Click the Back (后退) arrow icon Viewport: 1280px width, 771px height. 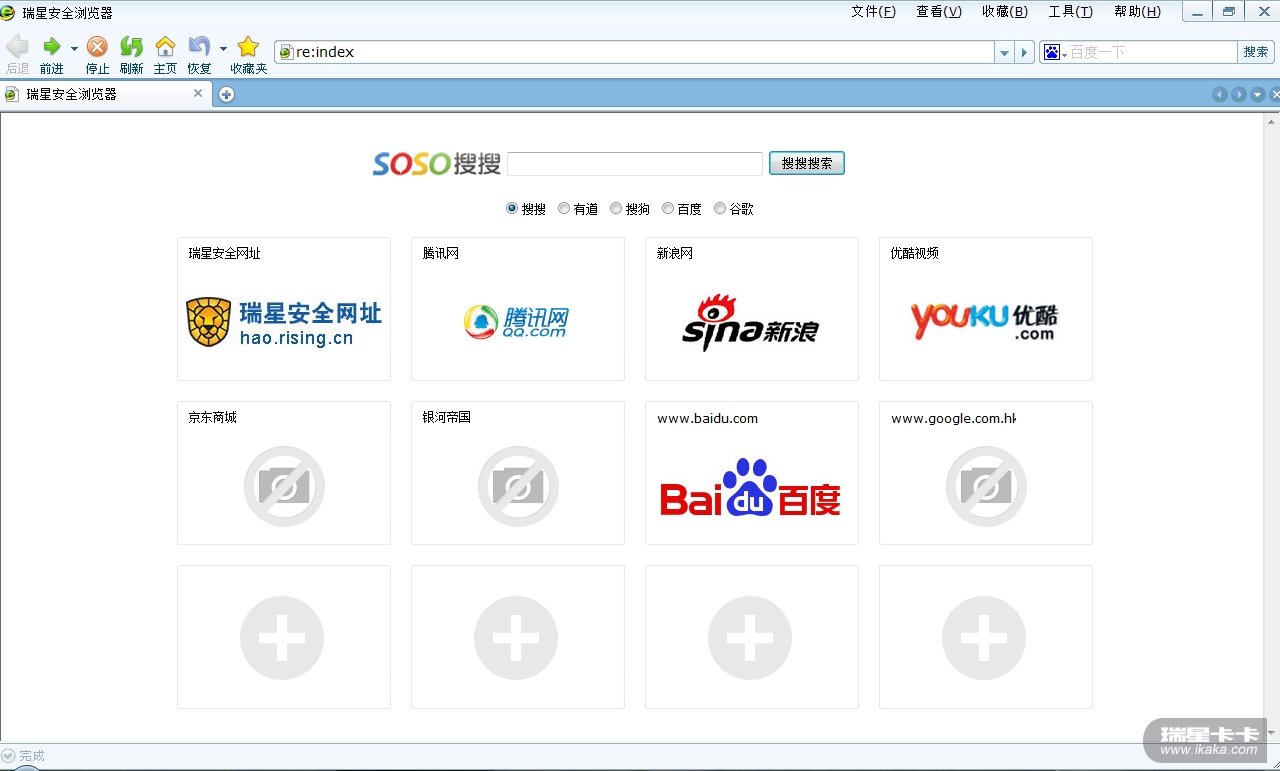coord(17,46)
